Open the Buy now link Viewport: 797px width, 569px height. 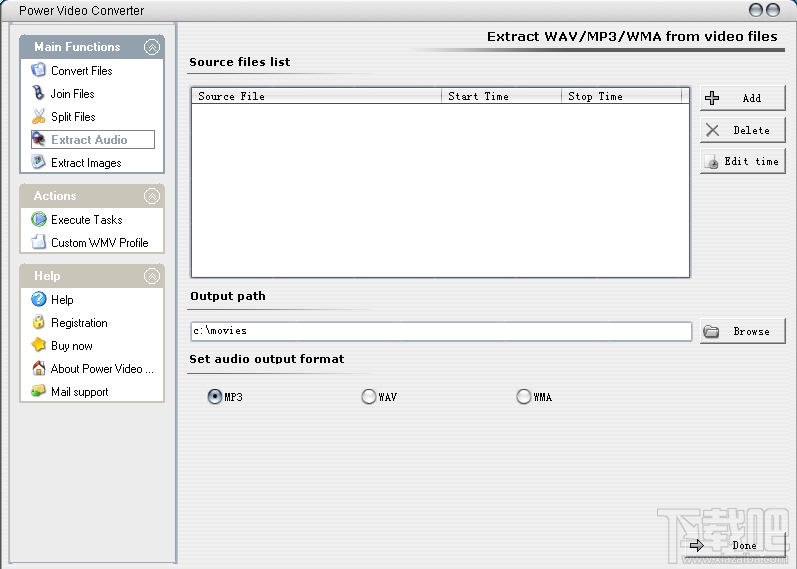[72, 346]
